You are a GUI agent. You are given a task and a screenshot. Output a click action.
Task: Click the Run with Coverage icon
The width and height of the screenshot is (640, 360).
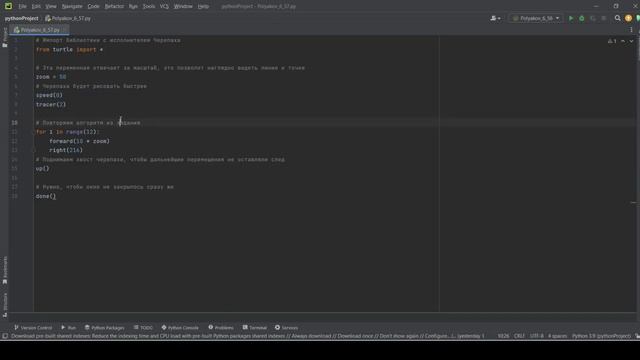point(593,18)
